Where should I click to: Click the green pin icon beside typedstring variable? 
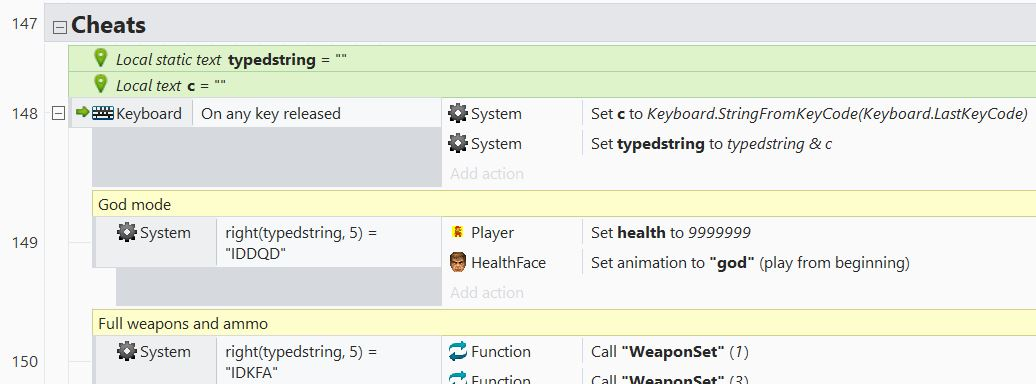[x=100, y=58]
